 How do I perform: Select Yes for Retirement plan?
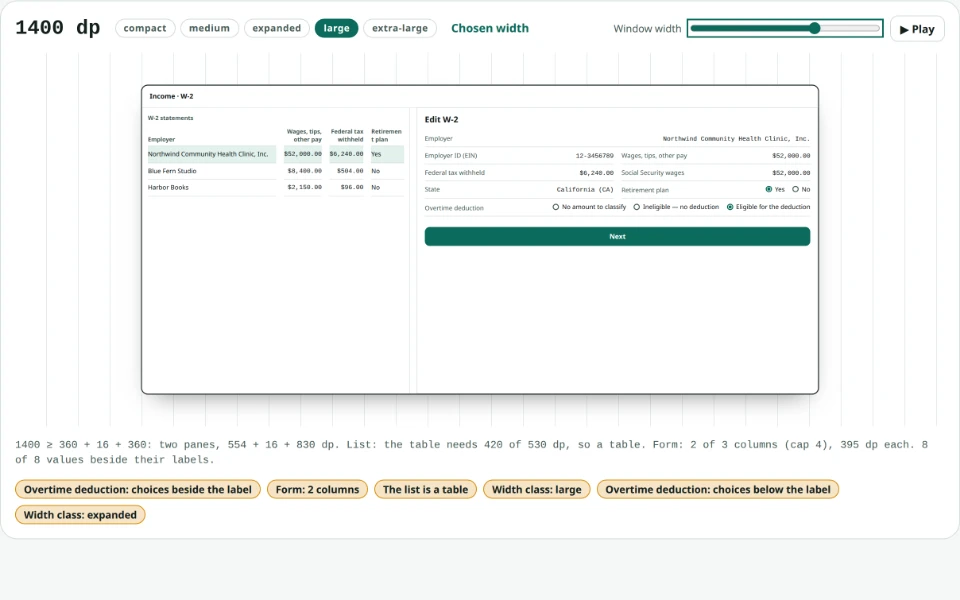click(774, 189)
